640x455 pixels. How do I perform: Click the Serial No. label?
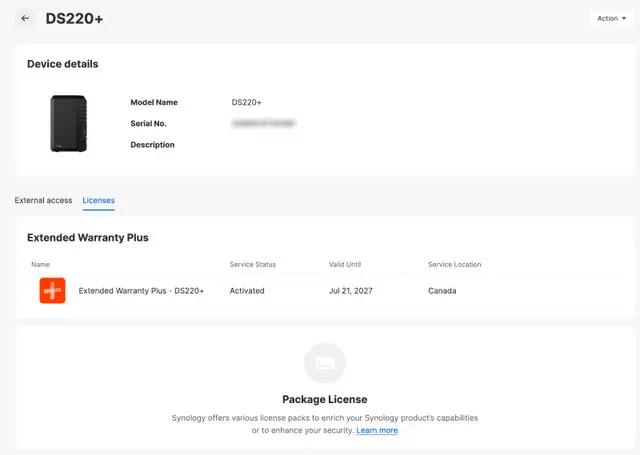[148, 124]
